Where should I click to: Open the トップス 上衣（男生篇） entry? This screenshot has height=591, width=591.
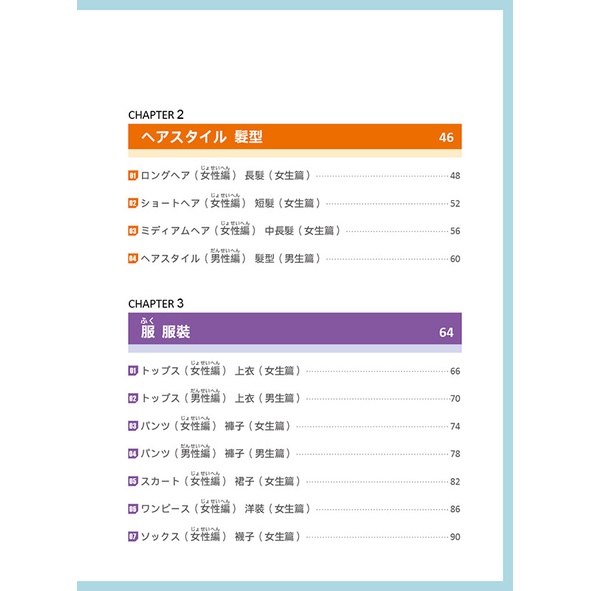click(x=294, y=397)
